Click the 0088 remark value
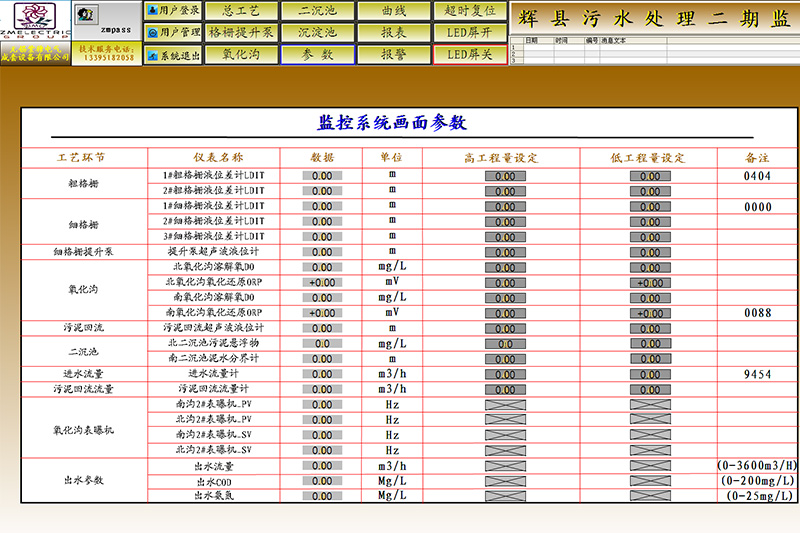 pos(758,313)
